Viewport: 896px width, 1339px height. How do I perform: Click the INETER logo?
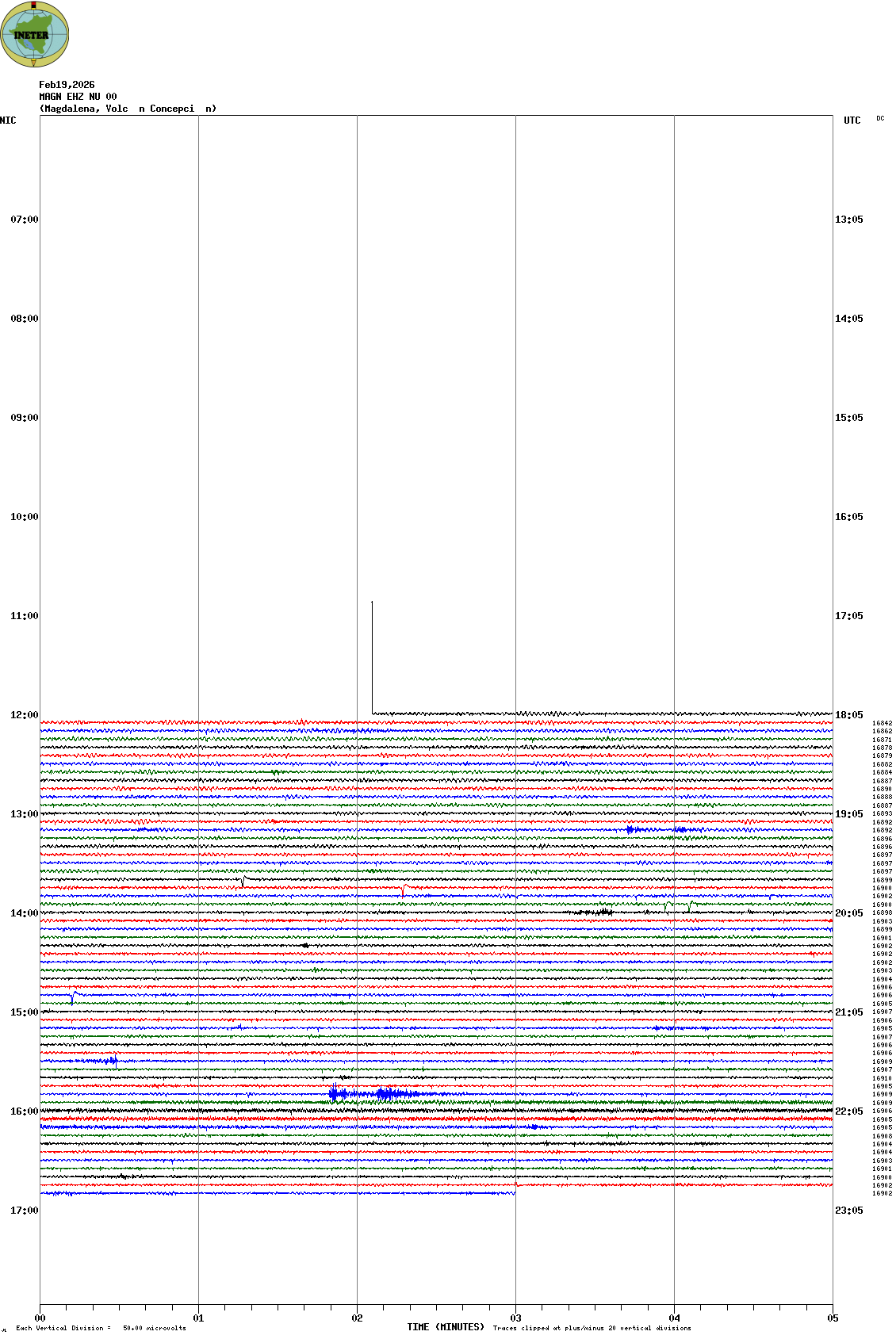tap(34, 35)
